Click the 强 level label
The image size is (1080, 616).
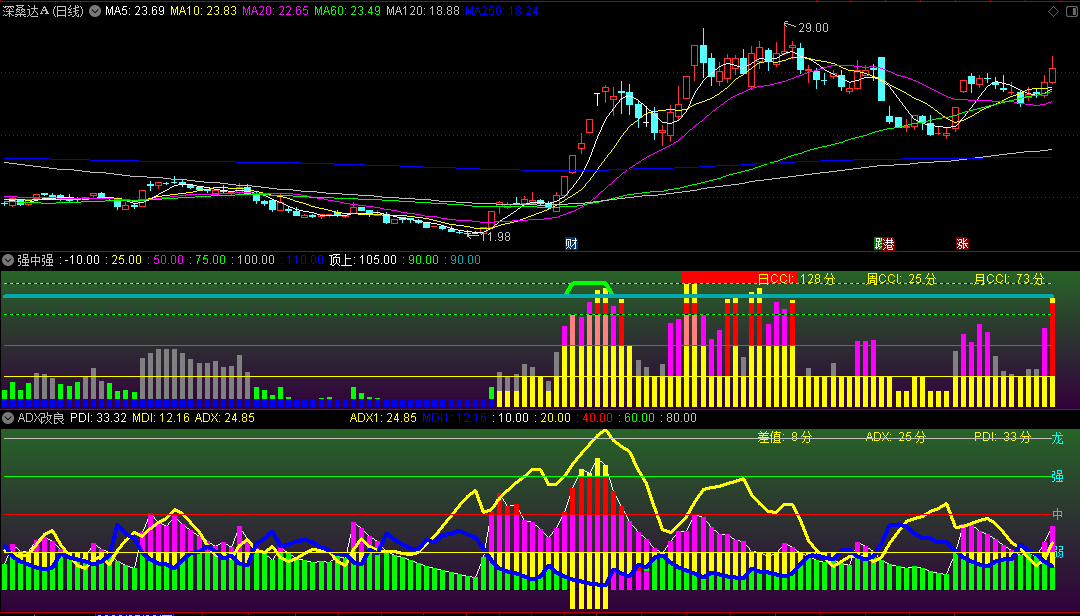tap(1057, 476)
